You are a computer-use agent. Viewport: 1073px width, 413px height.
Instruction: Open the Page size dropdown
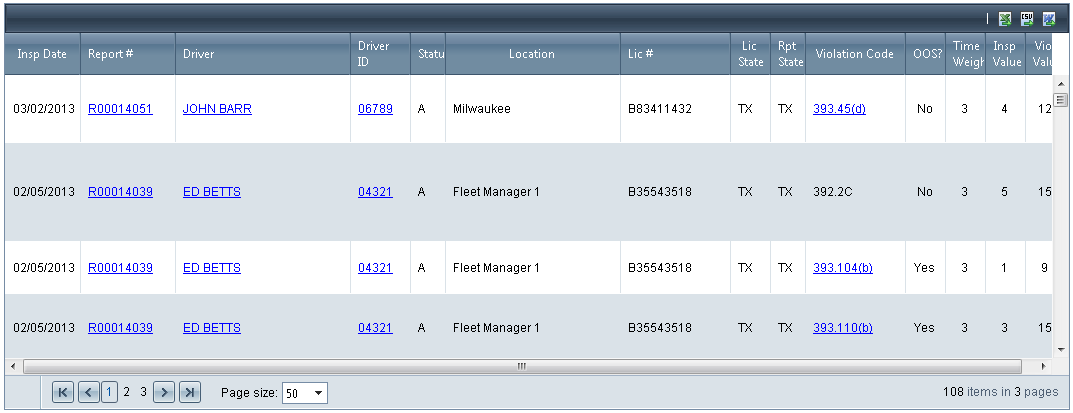pyautogui.click(x=318, y=393)
